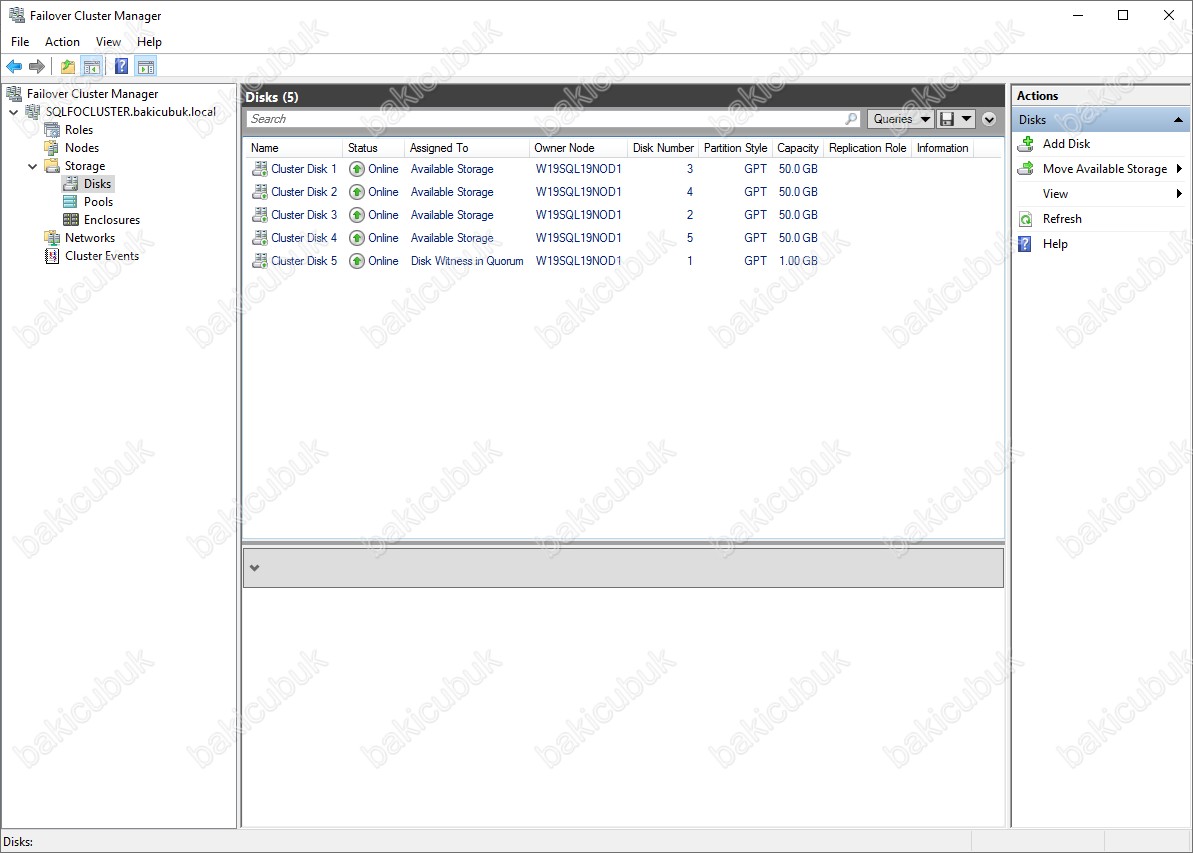Click 'Available Storage' for Cluster Disk 2
The image size is (1193, 853).
452,192
